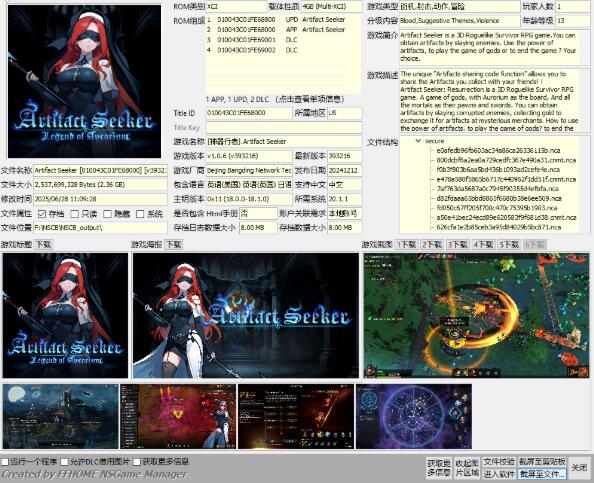Screen dimensions: 594x483
Task: Click the 收起图片区域 button
Action: (x=467, y=468)
